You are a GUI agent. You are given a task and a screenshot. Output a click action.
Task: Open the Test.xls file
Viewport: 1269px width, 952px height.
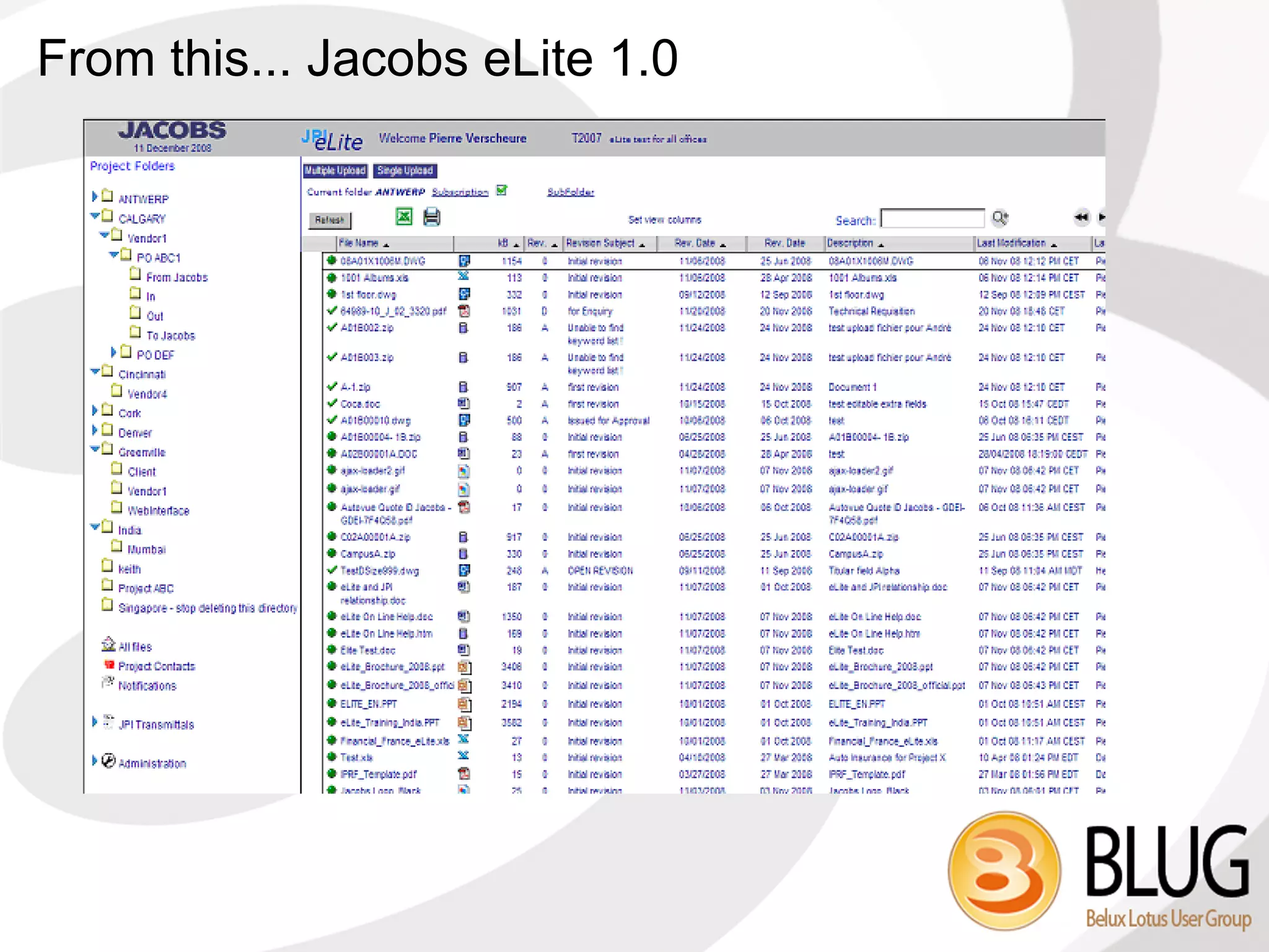pos(356,758)
